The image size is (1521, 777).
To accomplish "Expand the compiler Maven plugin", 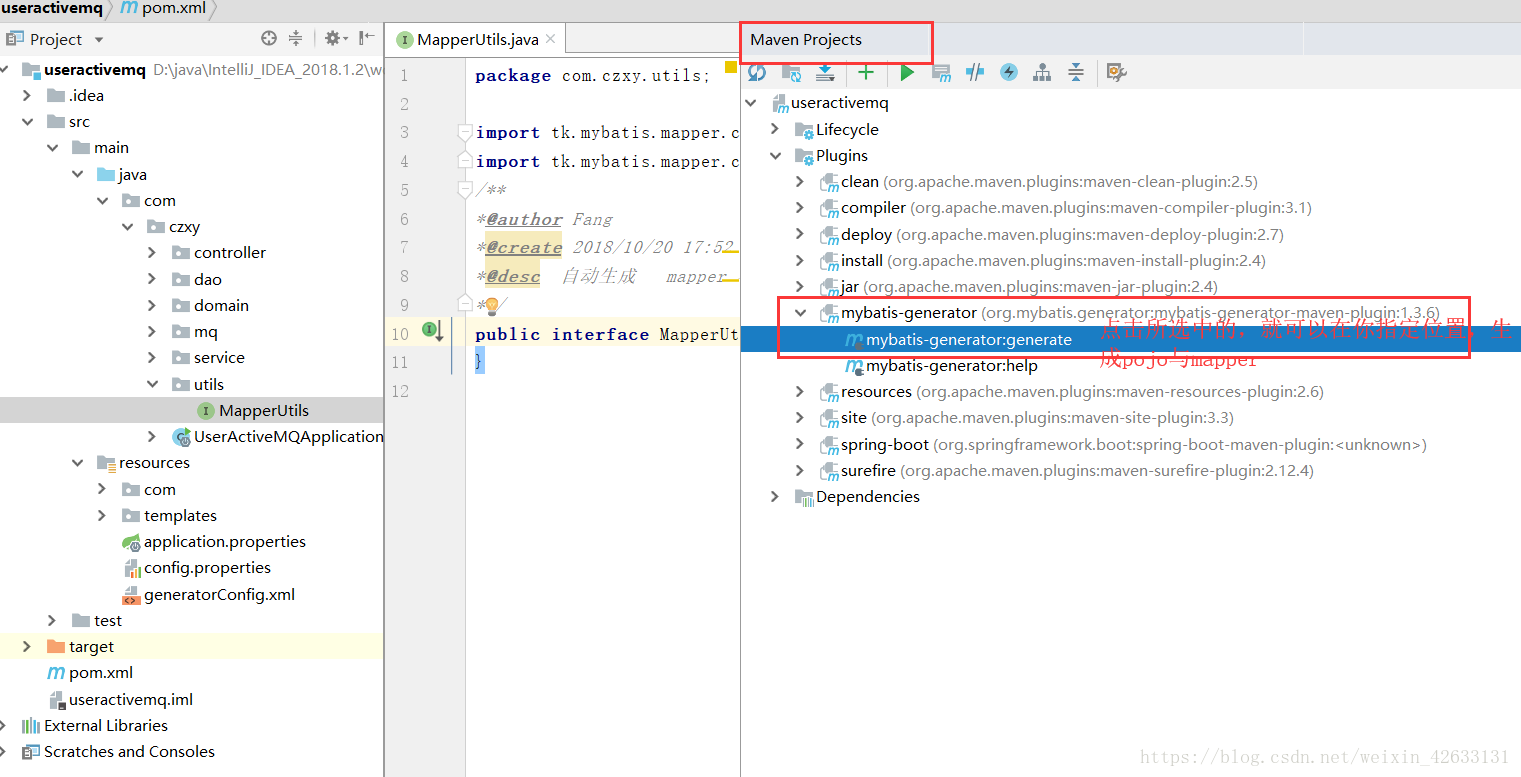I will (800, 208).
